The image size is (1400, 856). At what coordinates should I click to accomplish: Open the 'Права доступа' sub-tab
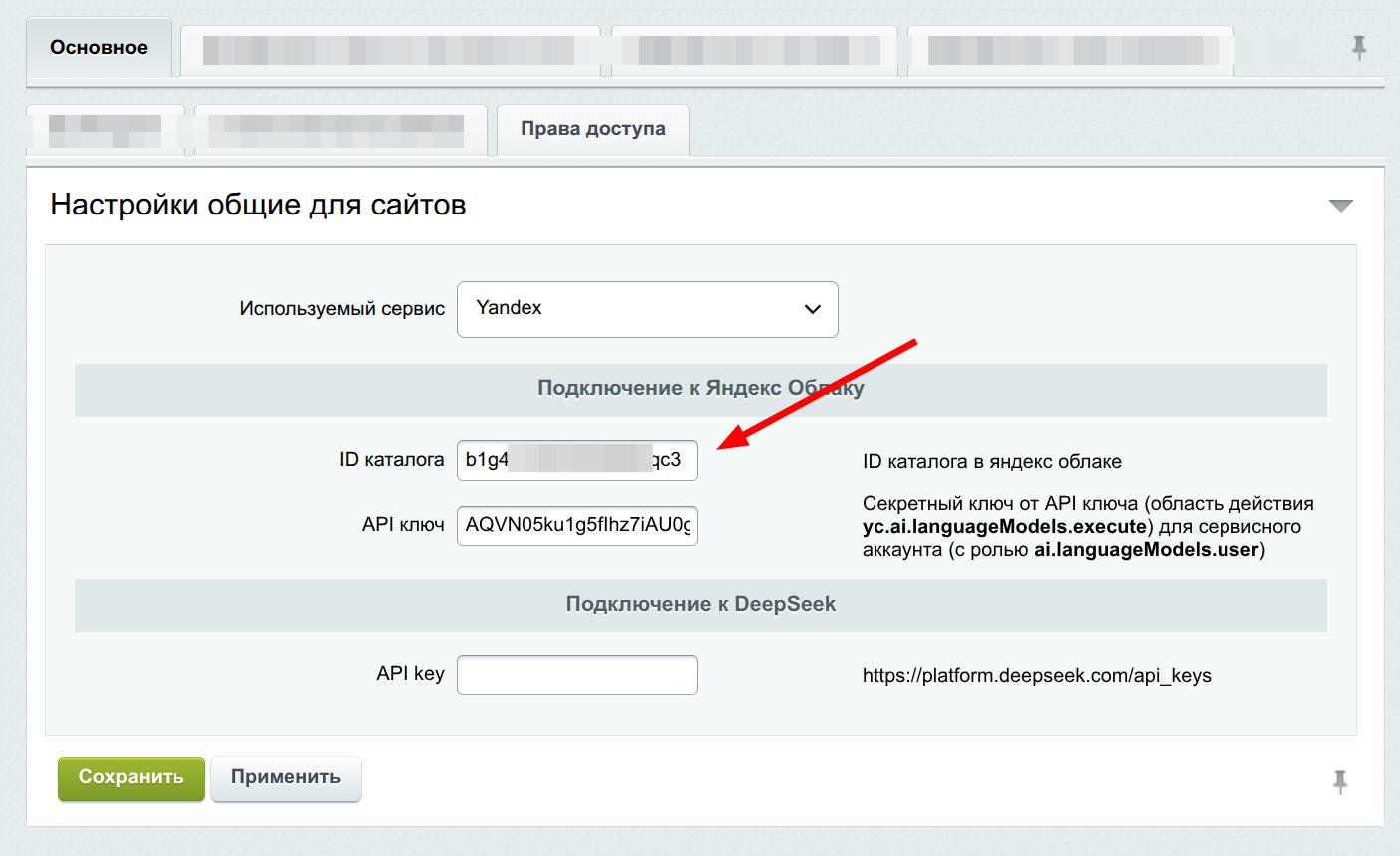(592, 130)
